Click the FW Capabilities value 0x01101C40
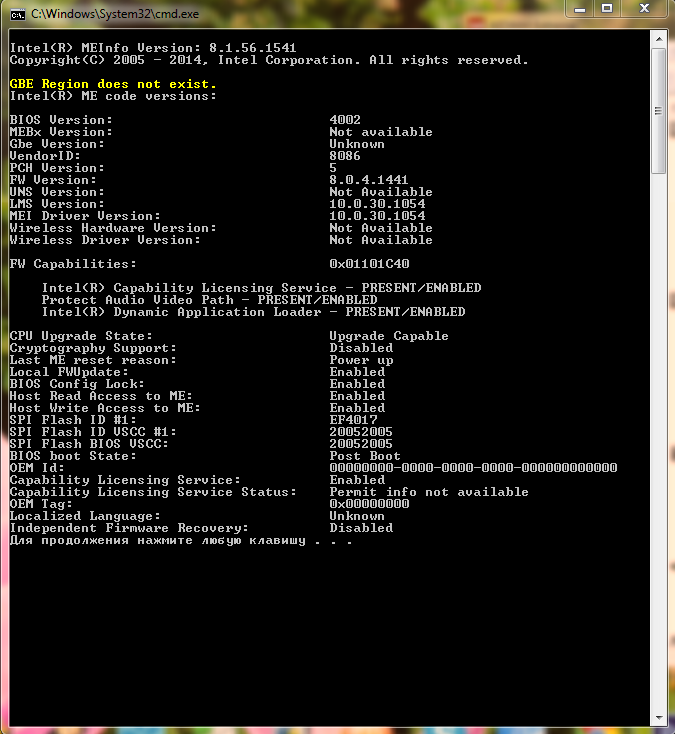675x734 pixels. pyautogui.click(x=369, y=264)
